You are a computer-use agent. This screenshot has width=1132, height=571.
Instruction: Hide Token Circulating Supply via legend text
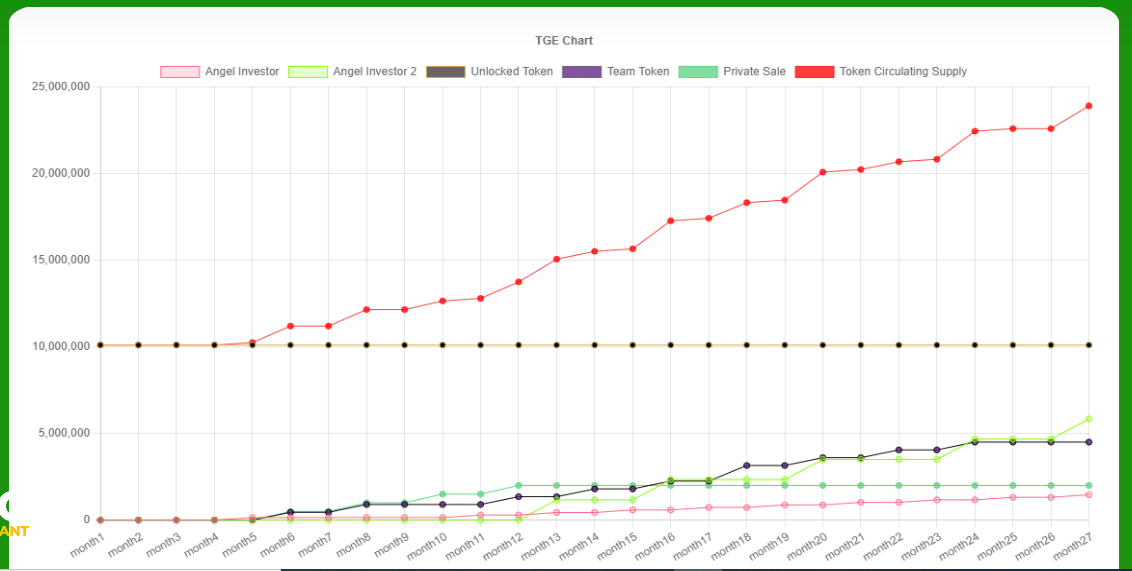coord(903,72)
